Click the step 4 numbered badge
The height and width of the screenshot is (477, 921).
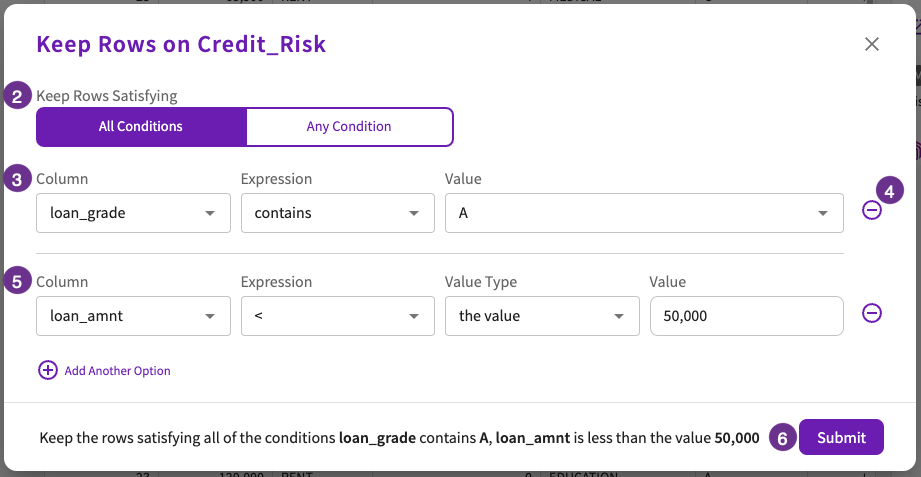(890, 192)
